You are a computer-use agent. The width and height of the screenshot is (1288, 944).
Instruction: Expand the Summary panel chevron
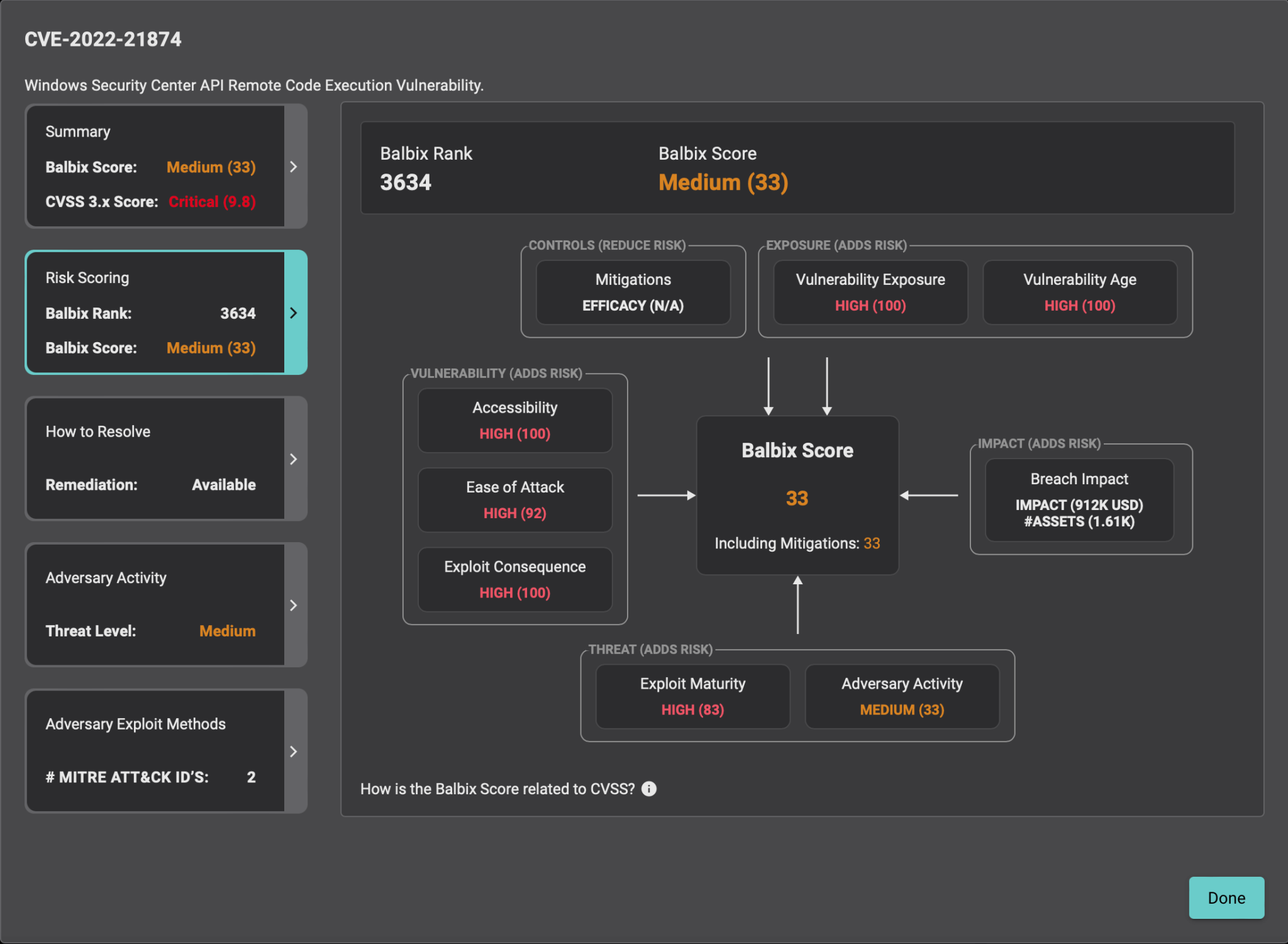pos(294,167)
